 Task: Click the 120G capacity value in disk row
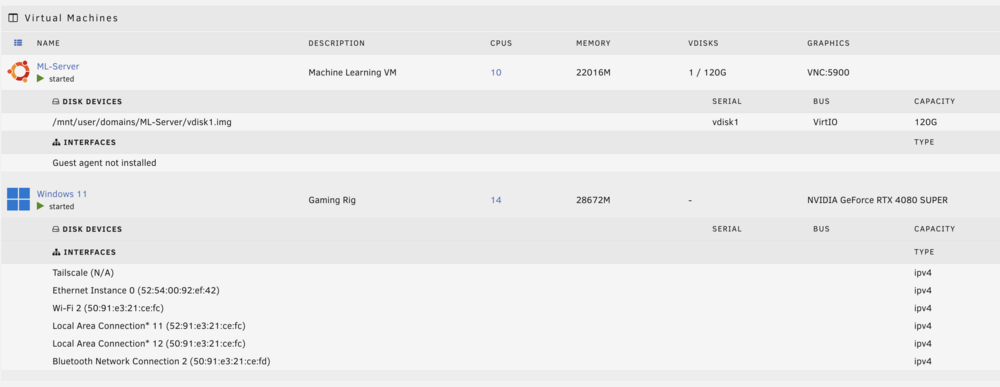coord(925,122)
